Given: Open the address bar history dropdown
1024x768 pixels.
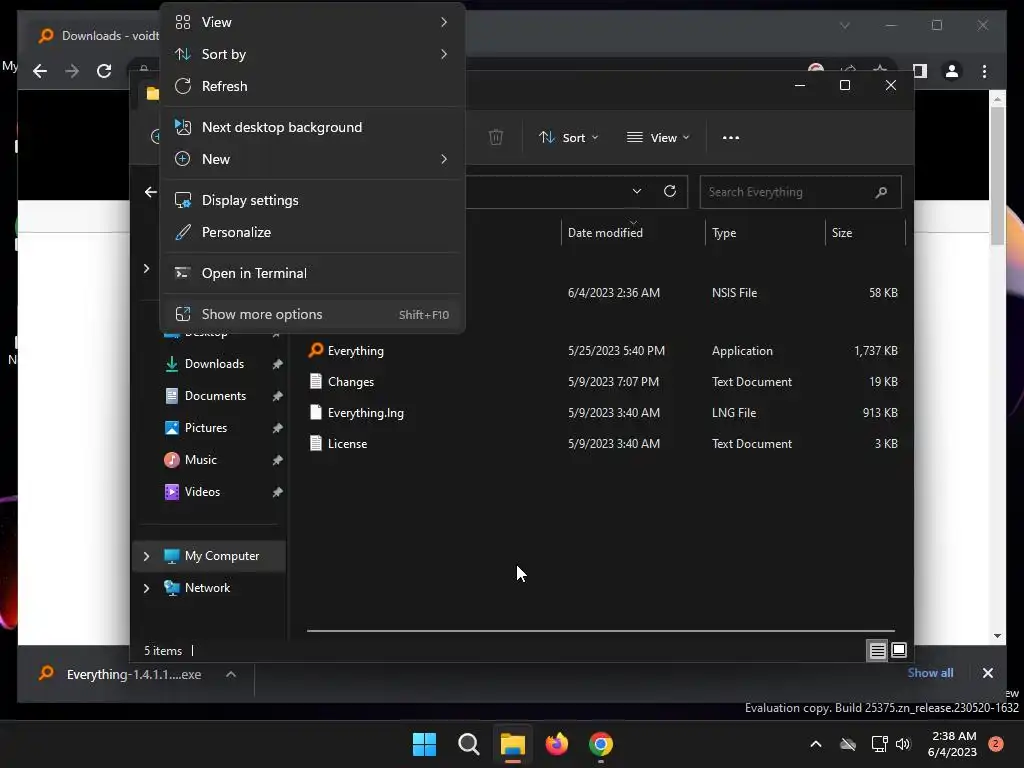Looking at the screenshot, I should coord(637,191).
